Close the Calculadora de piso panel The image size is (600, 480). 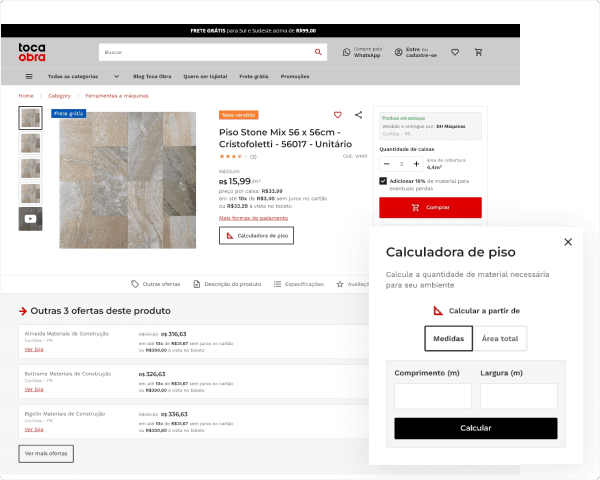[568, 242]
